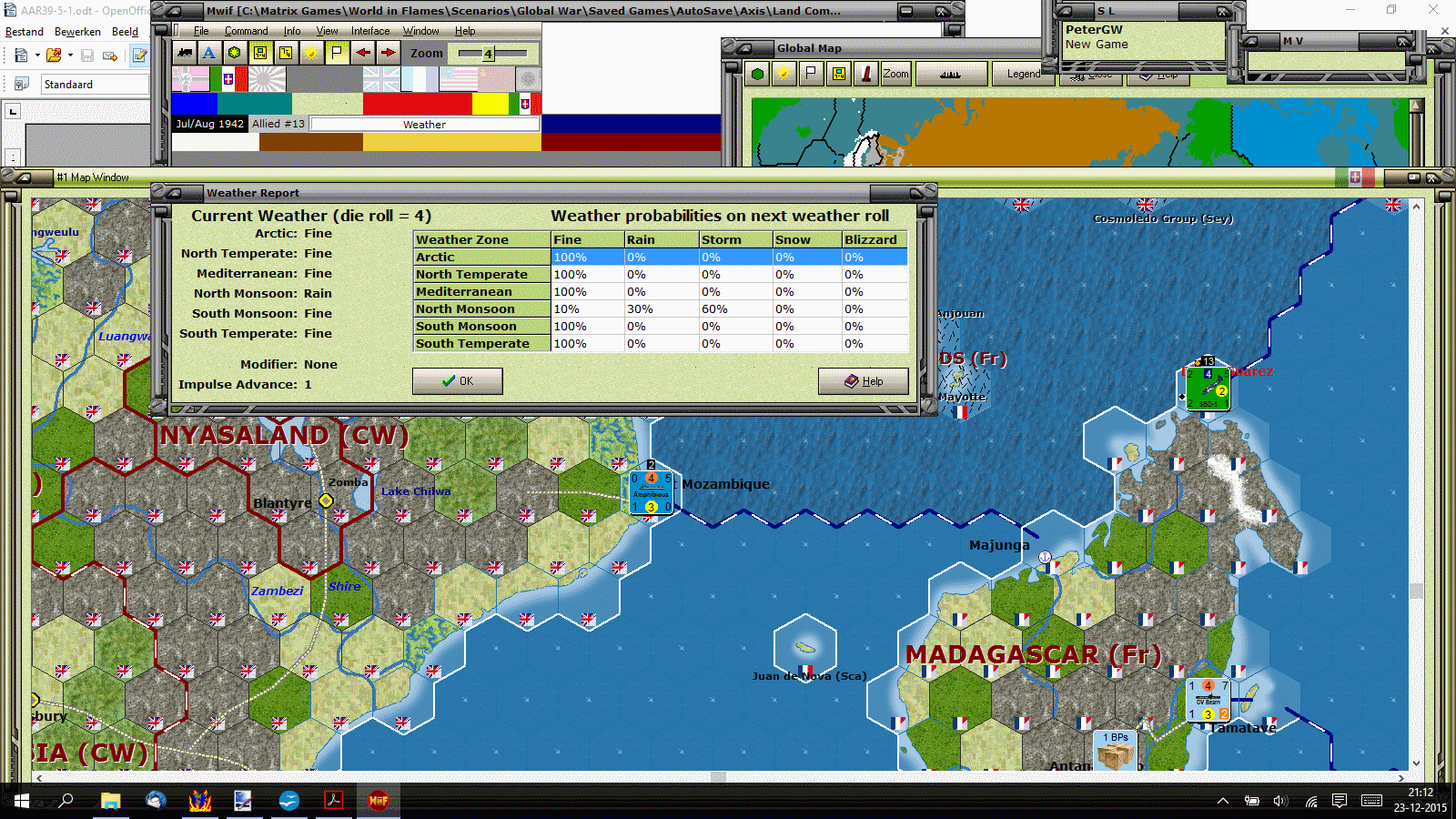The width and height of the screenshot is (1456, 819).
Task: Select the Arctic row in weather table
Action: click(661, 258)
